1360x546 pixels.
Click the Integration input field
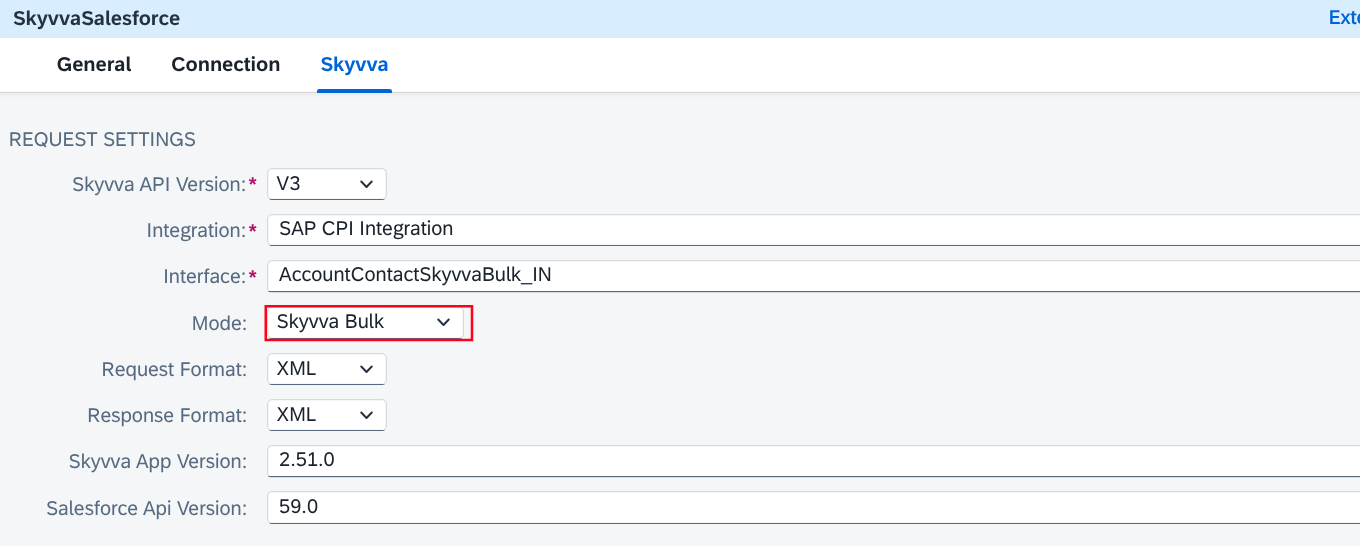pos(813,229)
